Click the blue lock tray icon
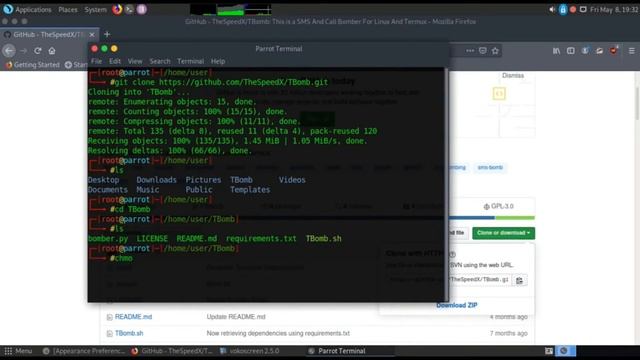Viewport: 640px width, 360px height. click(x=563, y=9)
